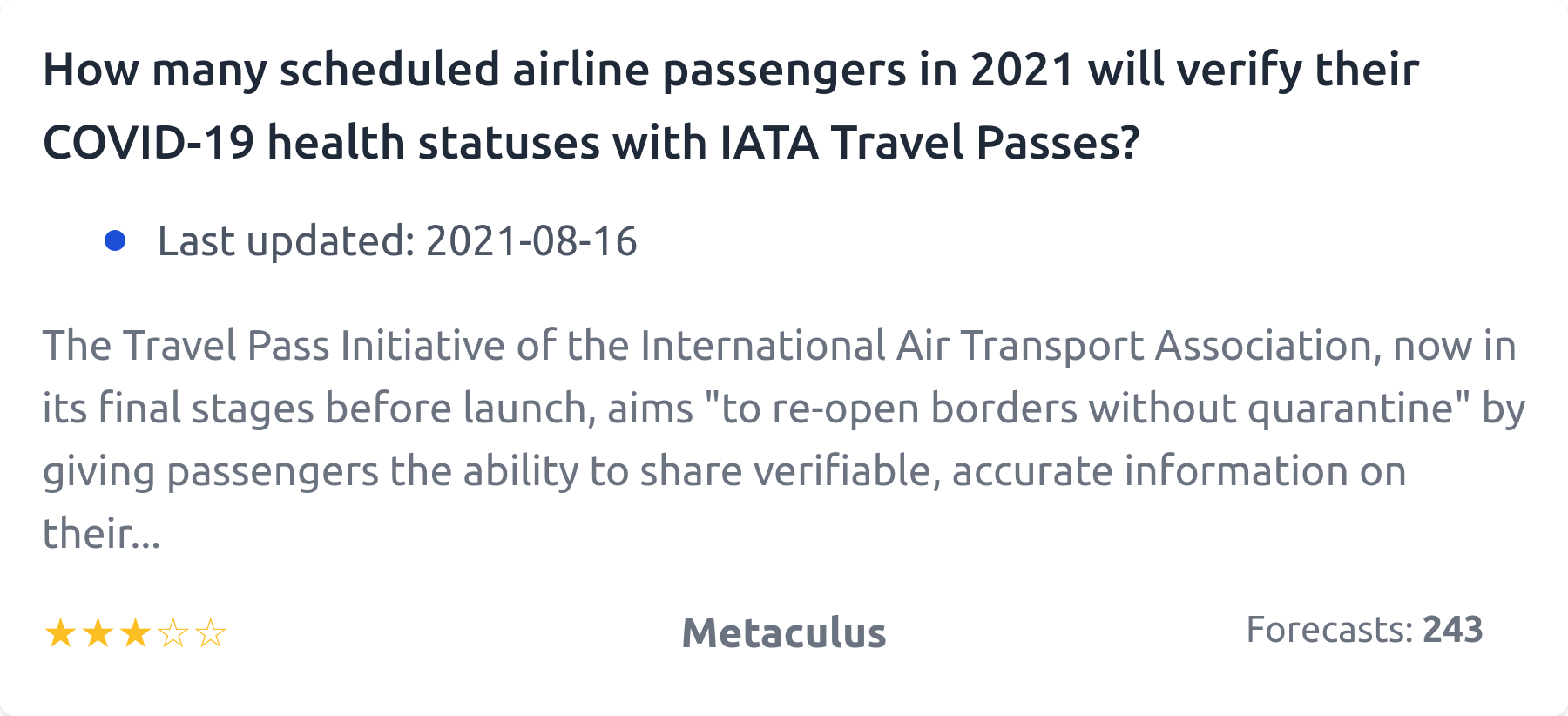Click the date 2021-08-16
The width and height of the screenshot is (1568, 716).
531,240
